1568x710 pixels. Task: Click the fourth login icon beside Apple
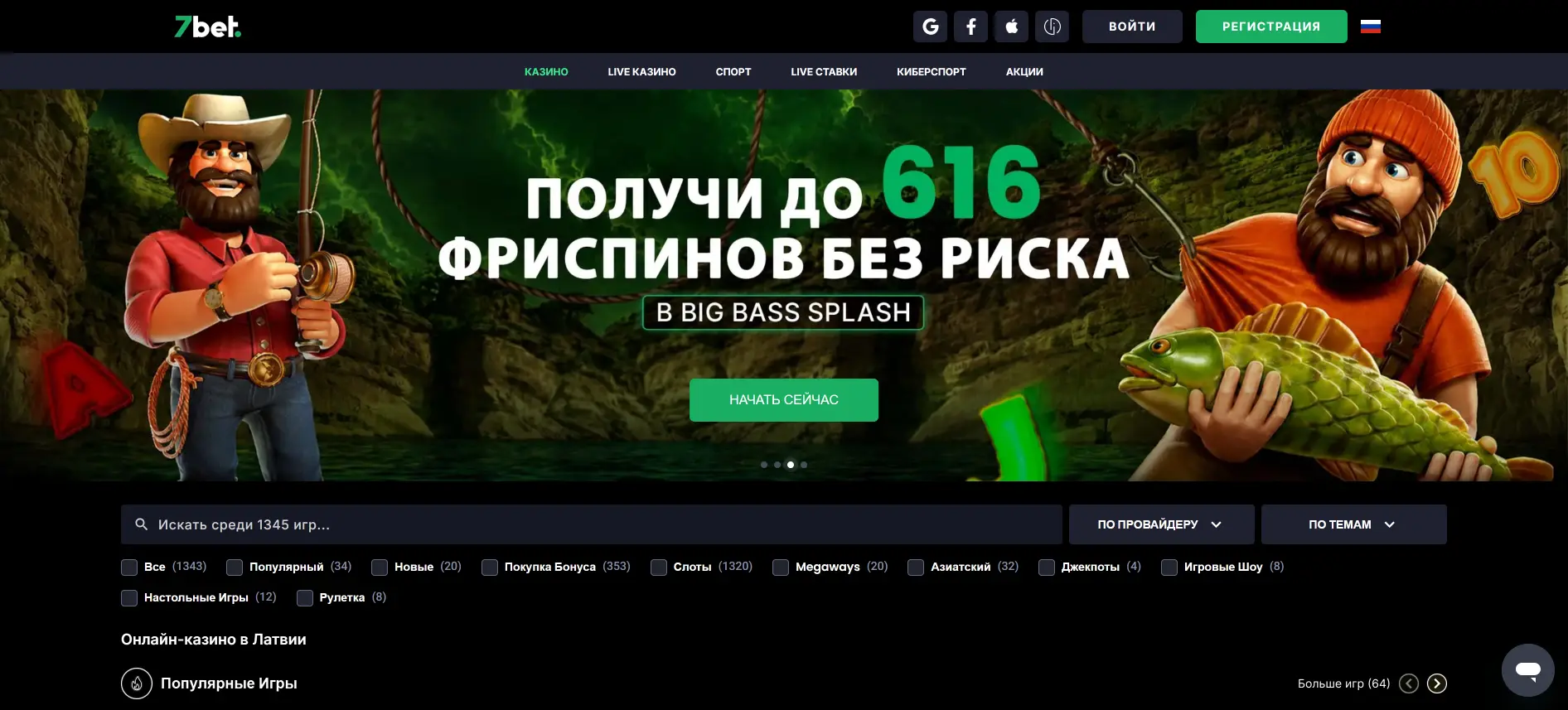pos(1052,27)
